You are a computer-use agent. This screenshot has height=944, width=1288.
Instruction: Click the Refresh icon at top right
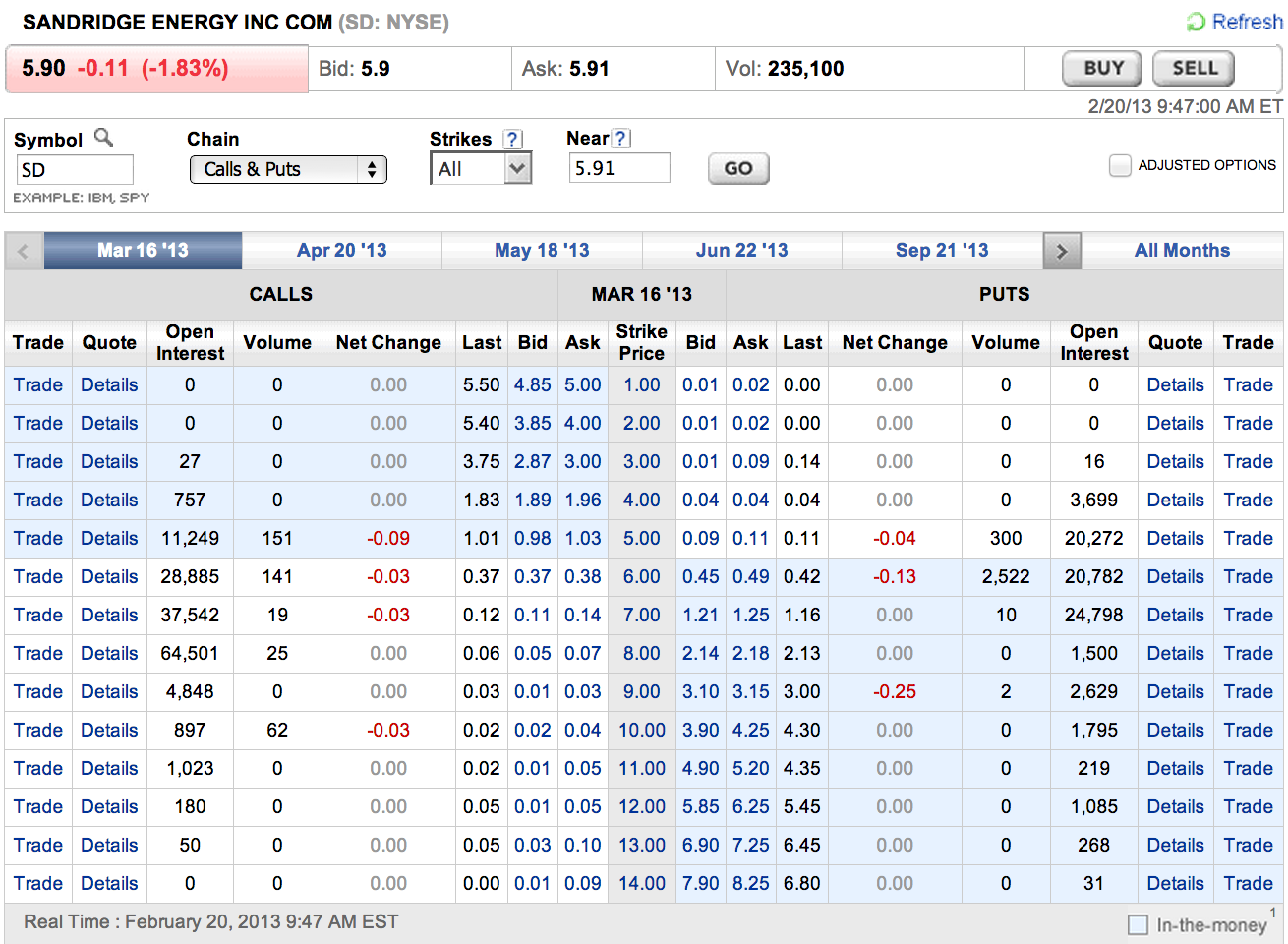[1196, 22]
